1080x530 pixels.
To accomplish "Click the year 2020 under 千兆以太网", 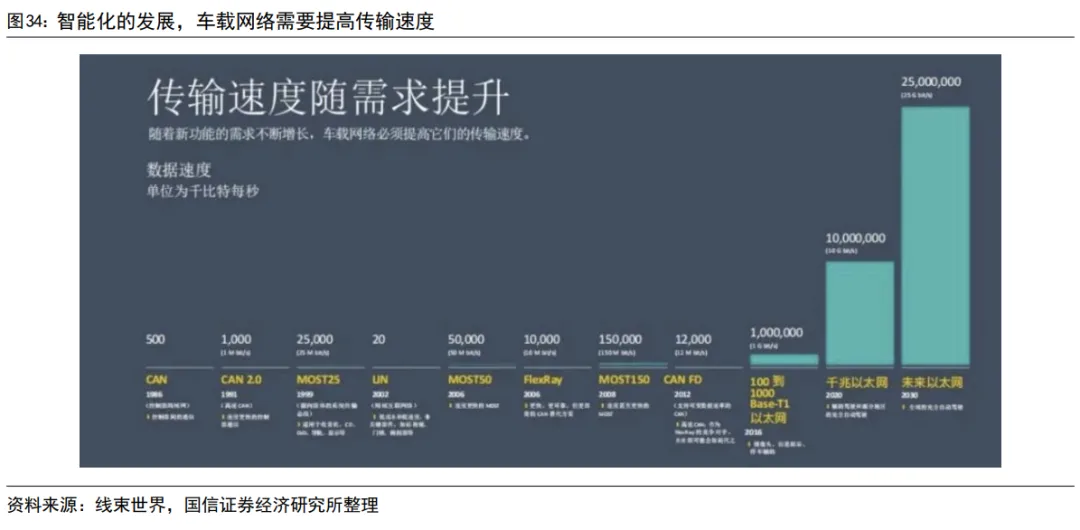I will pyautogui.click(x=833, y=396).
